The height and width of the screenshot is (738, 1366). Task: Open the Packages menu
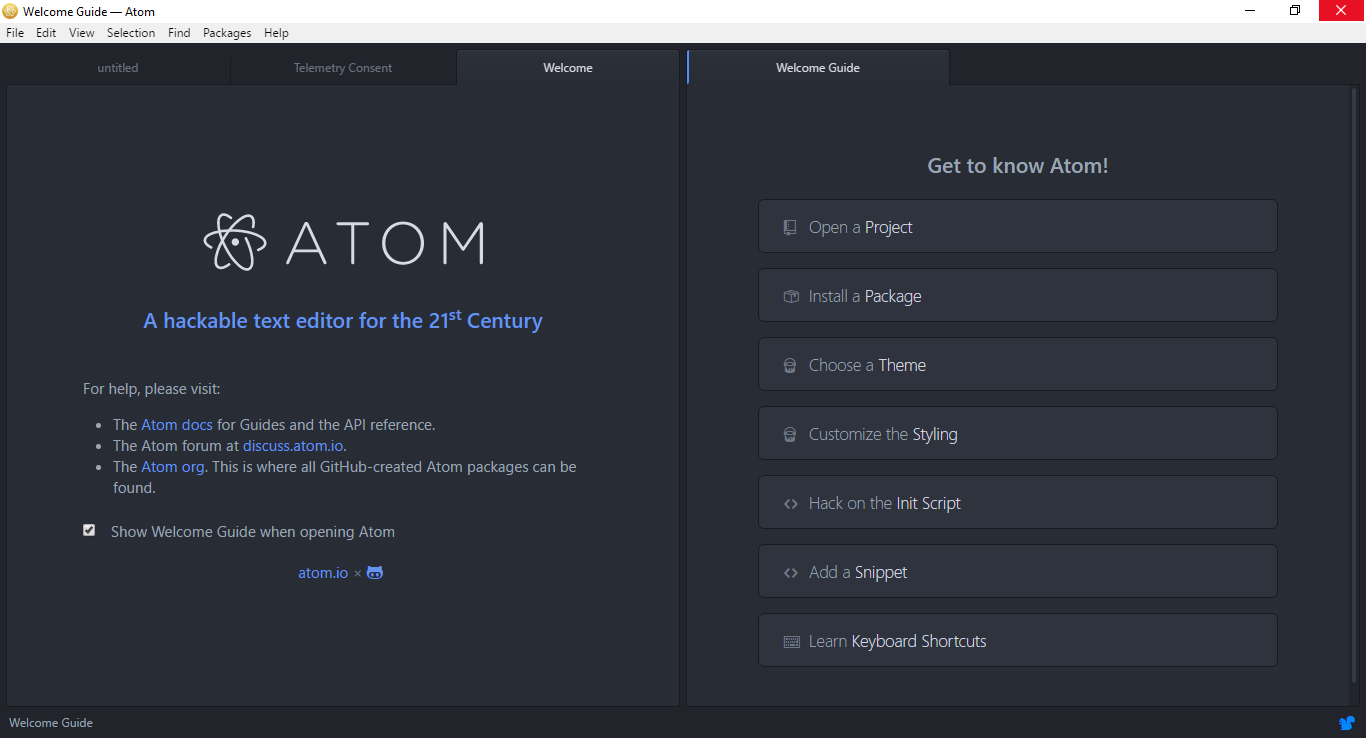click(227, 33)
